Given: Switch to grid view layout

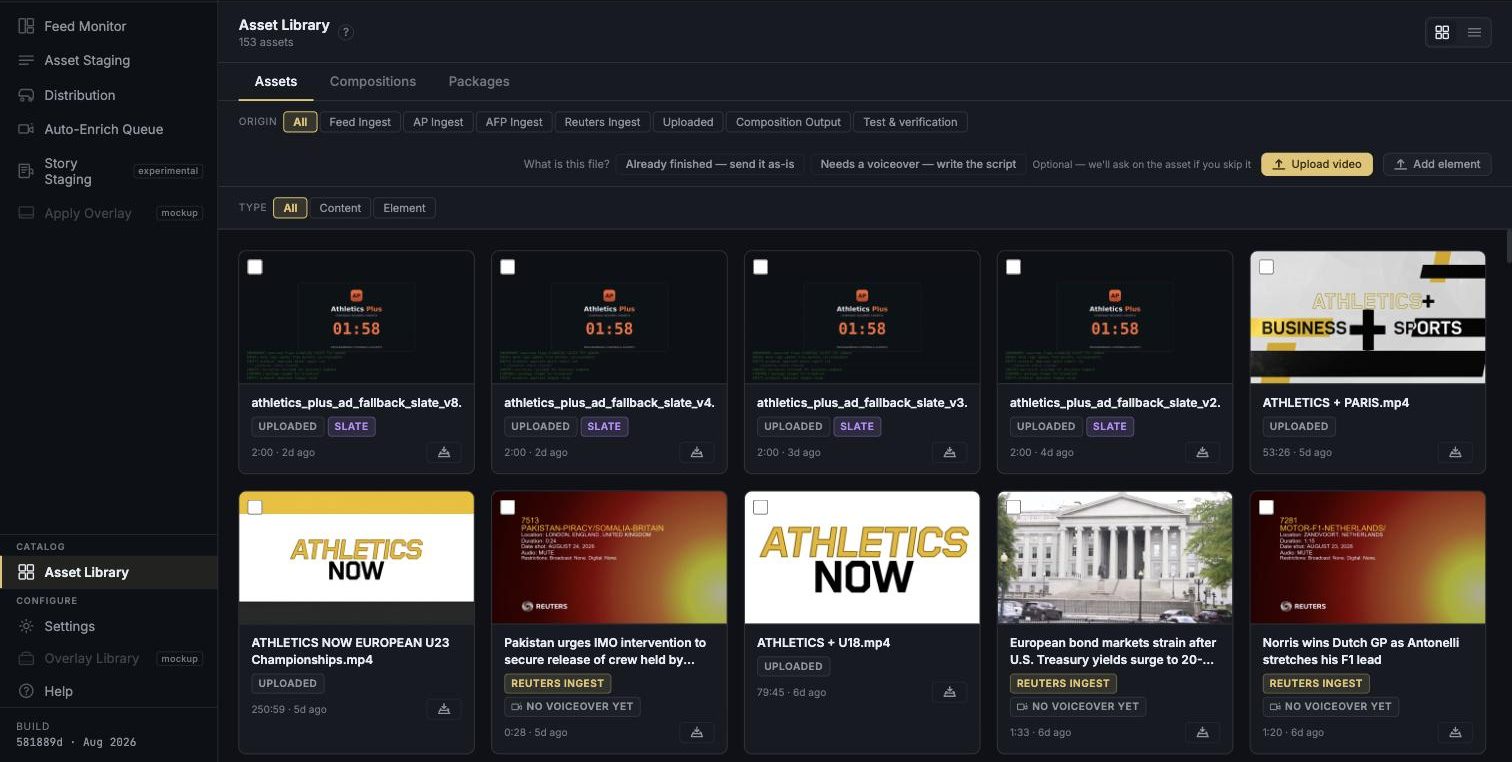Looking at the screenshot, I should (1442, 32).
